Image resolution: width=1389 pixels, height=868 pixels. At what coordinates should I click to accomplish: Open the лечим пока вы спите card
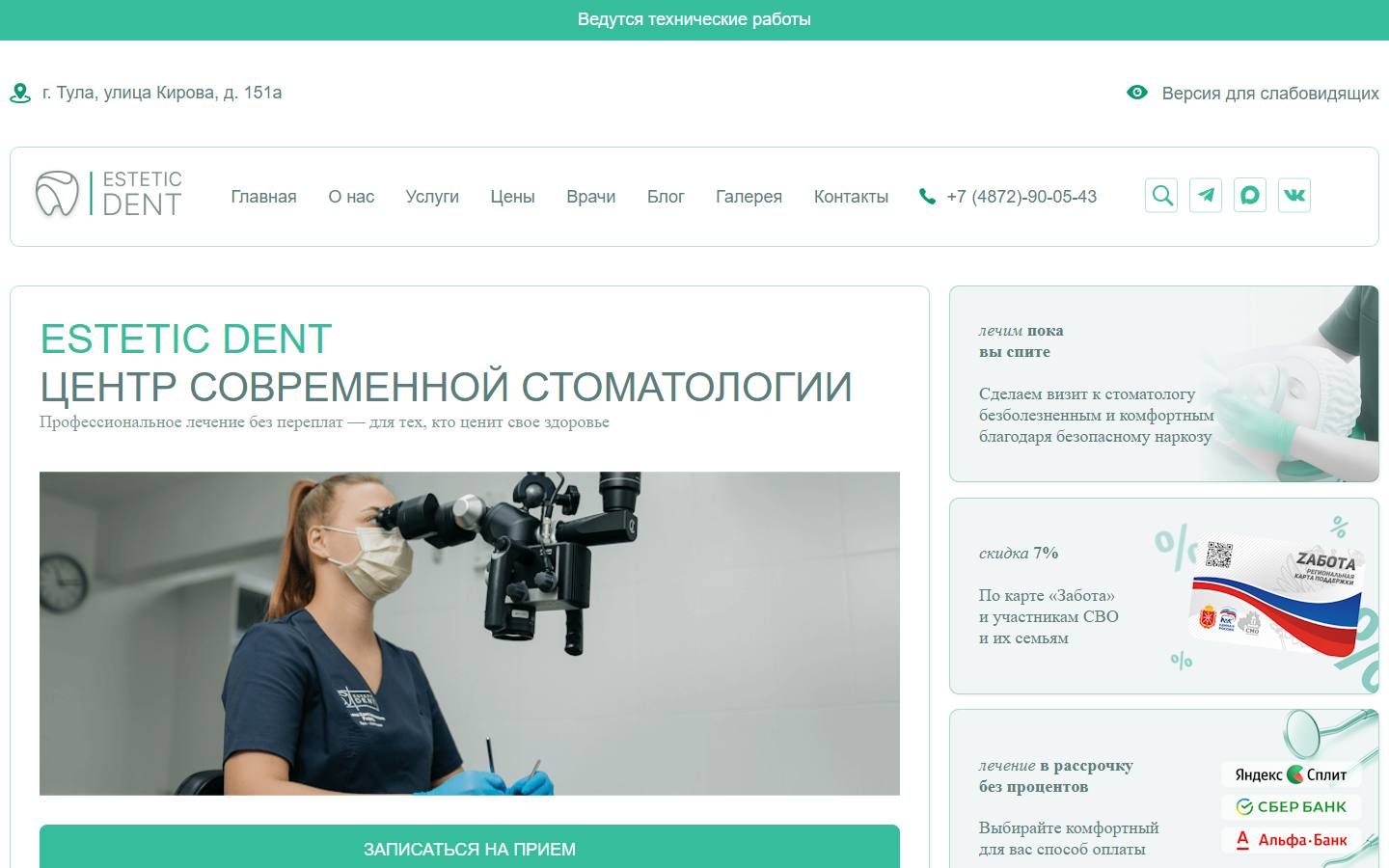[x=1164, y=384]
